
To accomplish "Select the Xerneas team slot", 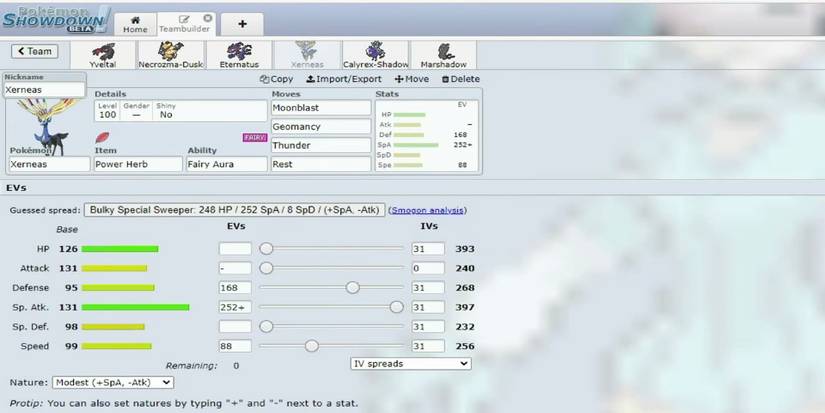I will point(307,55).
